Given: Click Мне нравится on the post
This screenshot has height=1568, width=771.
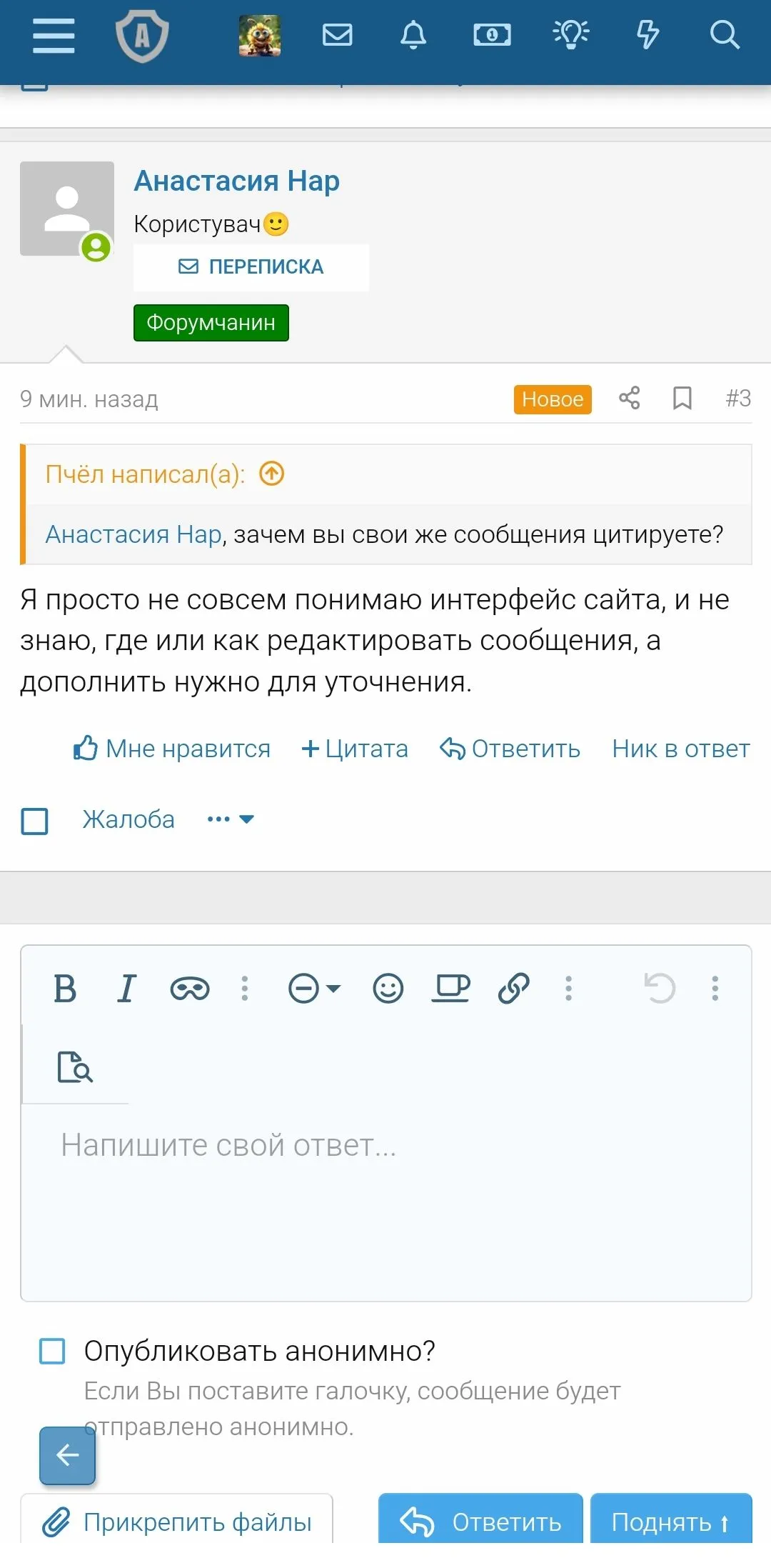Looking at the screenshot, I should tap(172, 749).
